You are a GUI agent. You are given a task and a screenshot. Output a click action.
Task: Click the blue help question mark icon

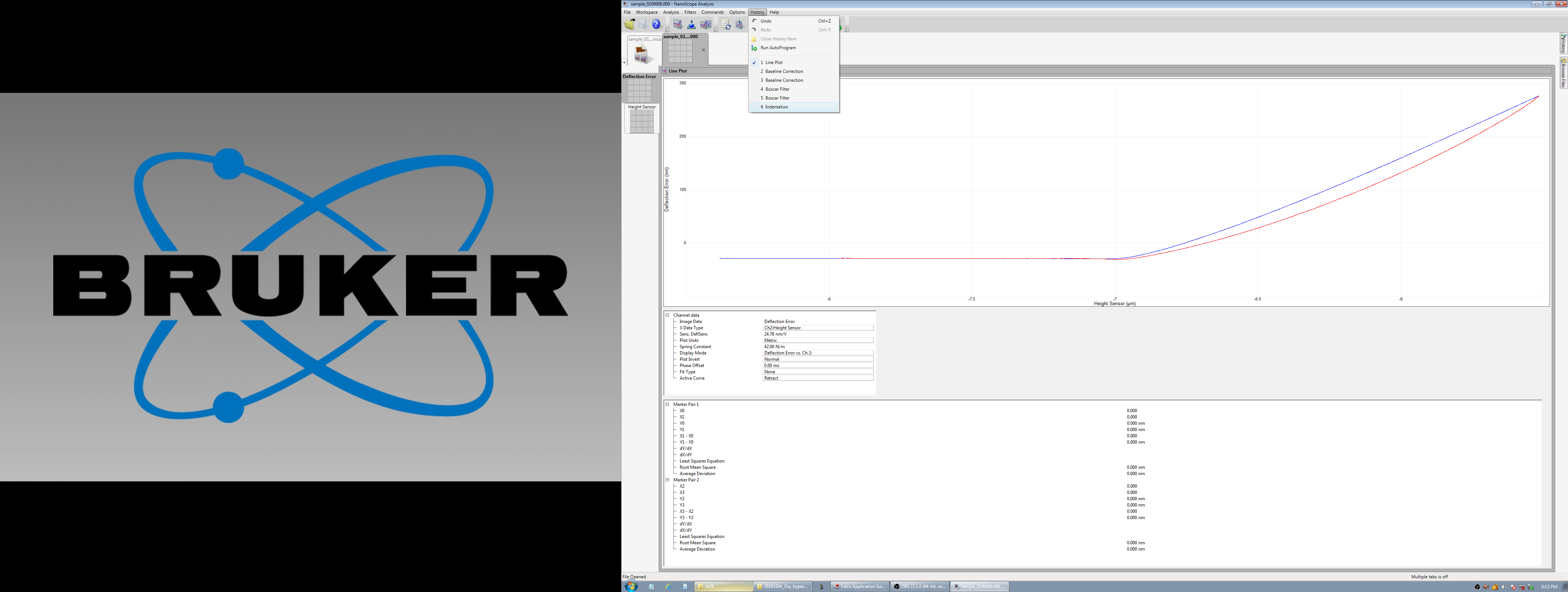pos(656,24)
